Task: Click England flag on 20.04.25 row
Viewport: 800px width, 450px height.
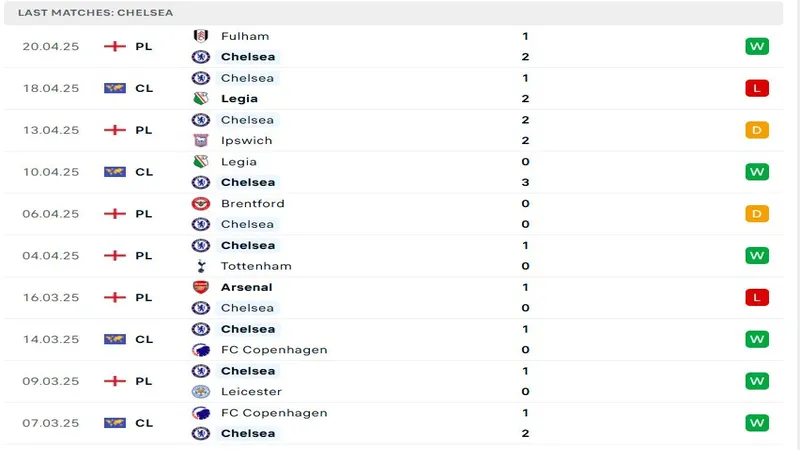Action: [x=115, y=46]
